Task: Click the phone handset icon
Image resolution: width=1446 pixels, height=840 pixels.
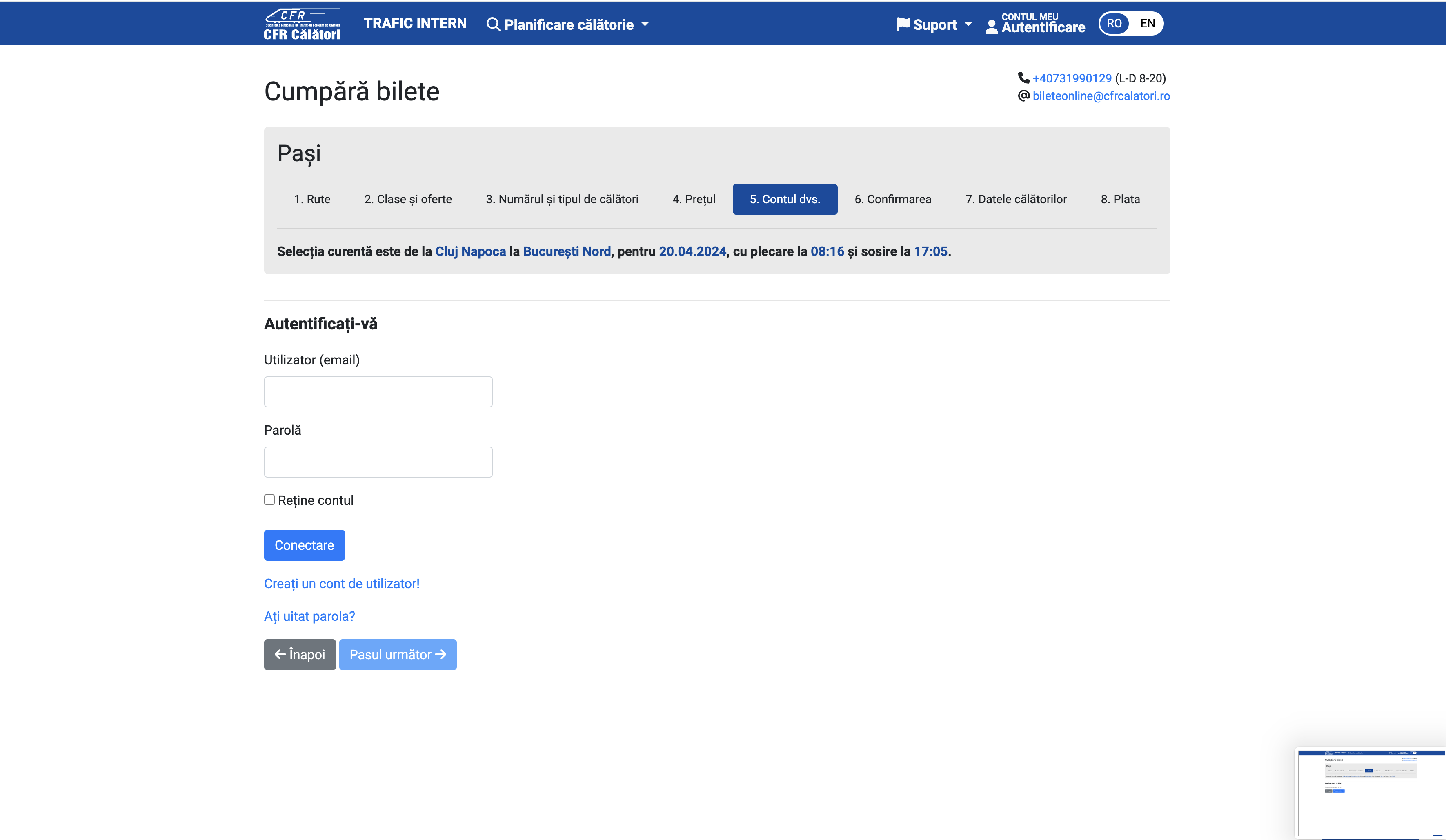Action: point(1024,78)
